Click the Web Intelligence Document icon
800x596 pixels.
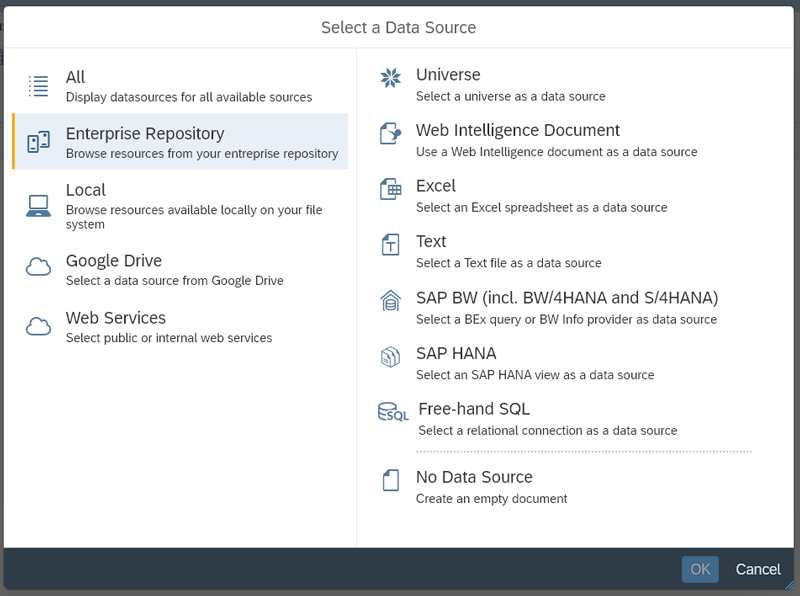point(391,133)
